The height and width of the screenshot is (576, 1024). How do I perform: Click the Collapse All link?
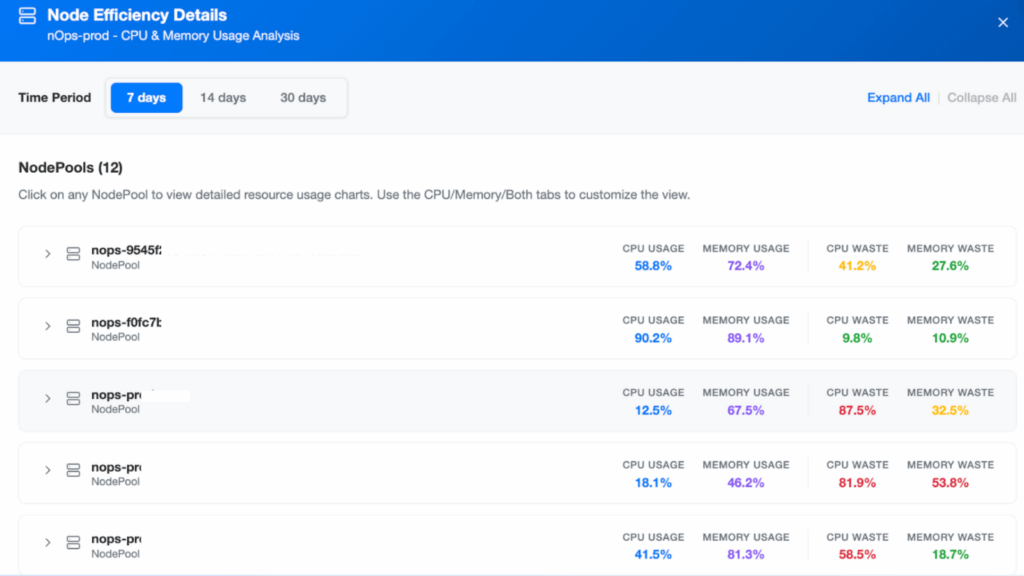tap(982, 98)
